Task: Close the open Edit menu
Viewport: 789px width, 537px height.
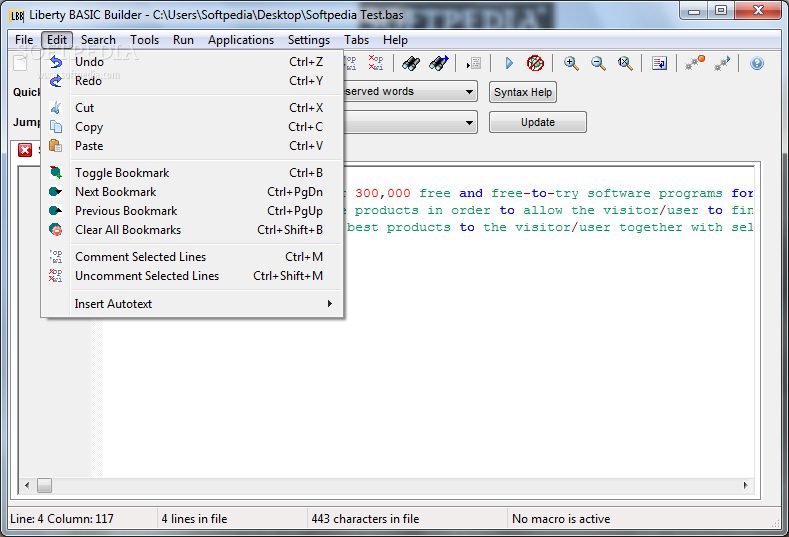Action: pyautogui.click(x=57, y=40)
